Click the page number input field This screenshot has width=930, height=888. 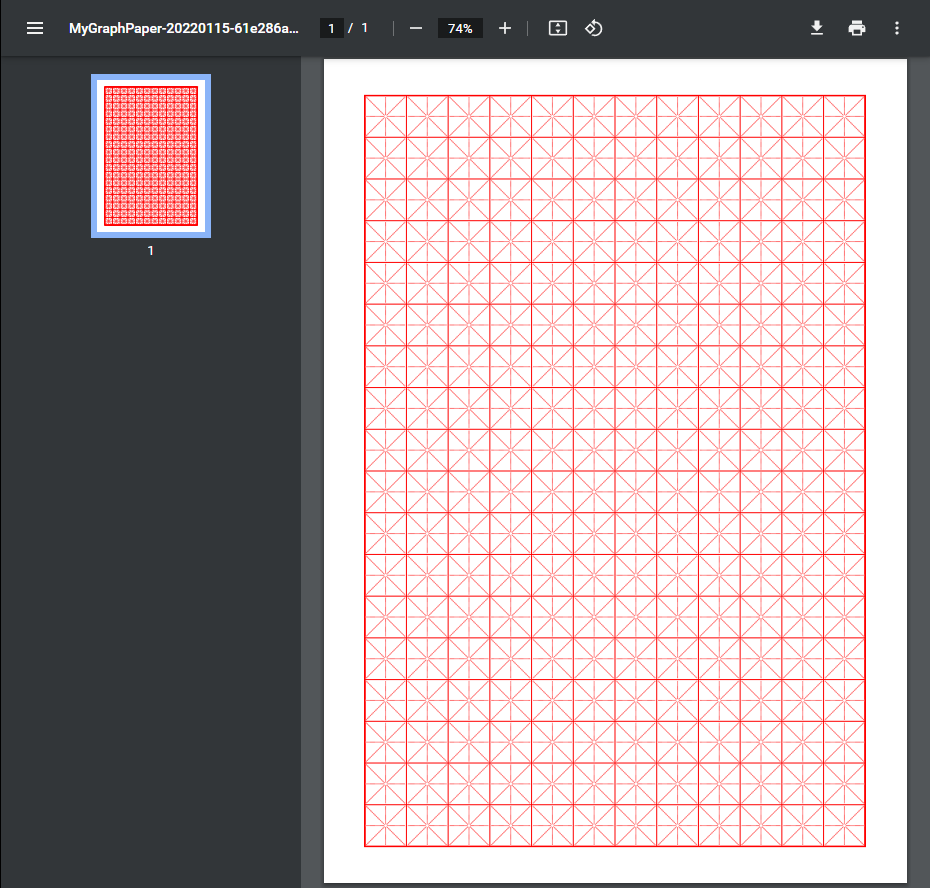pyautogui.click(x=332, y=28)
